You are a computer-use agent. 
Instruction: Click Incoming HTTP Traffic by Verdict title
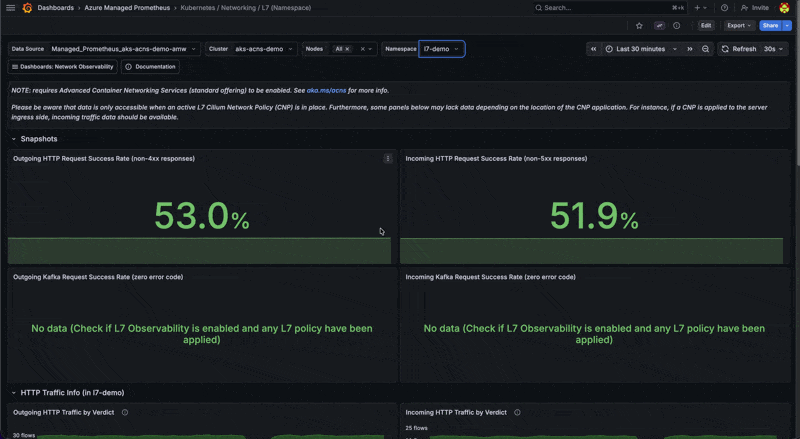point(456,412)
